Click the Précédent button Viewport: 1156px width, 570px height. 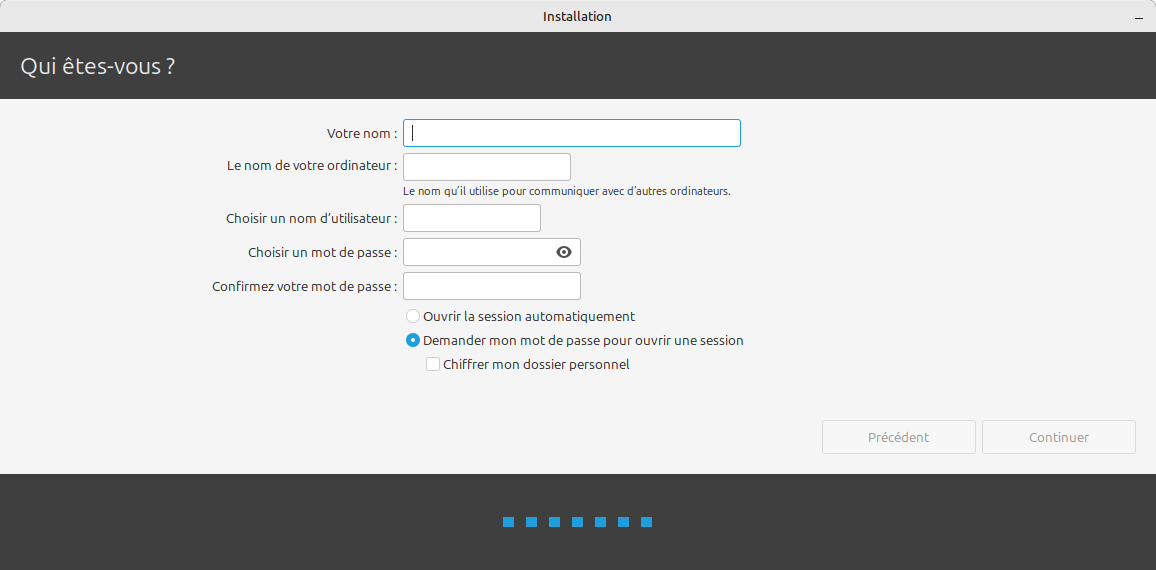click(899, 437)
